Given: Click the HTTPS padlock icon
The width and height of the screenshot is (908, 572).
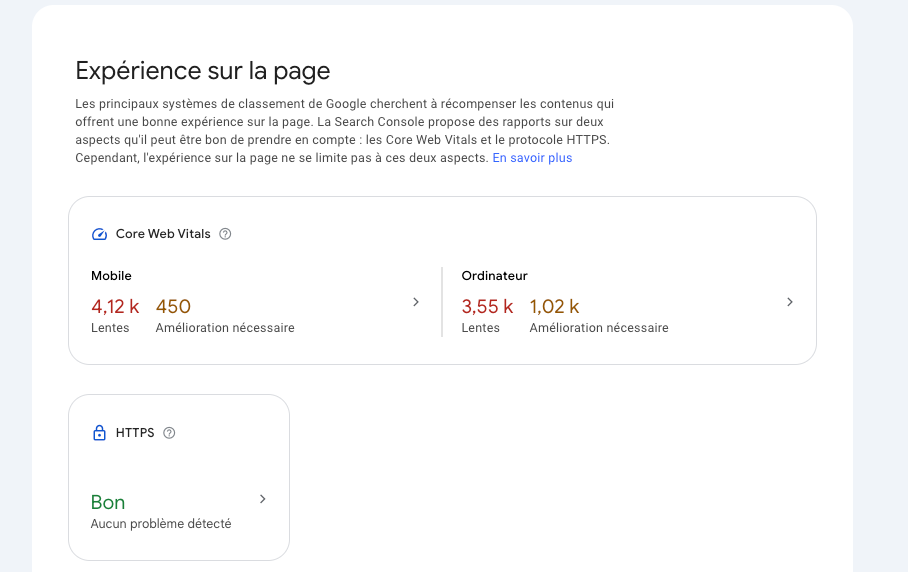Looking at the screenshot, I should (x=100, y=432).
